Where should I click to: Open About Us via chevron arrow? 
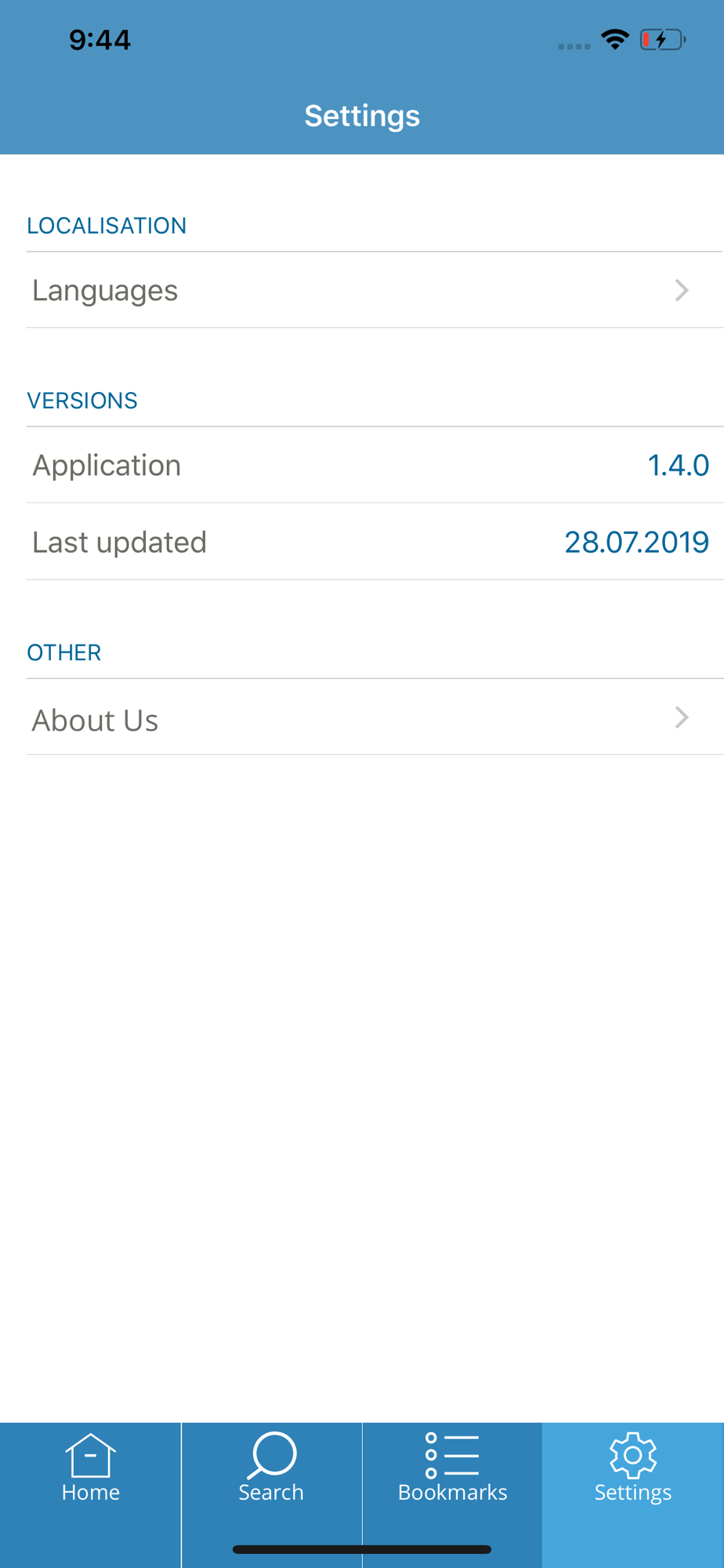[x=682, y=717]
